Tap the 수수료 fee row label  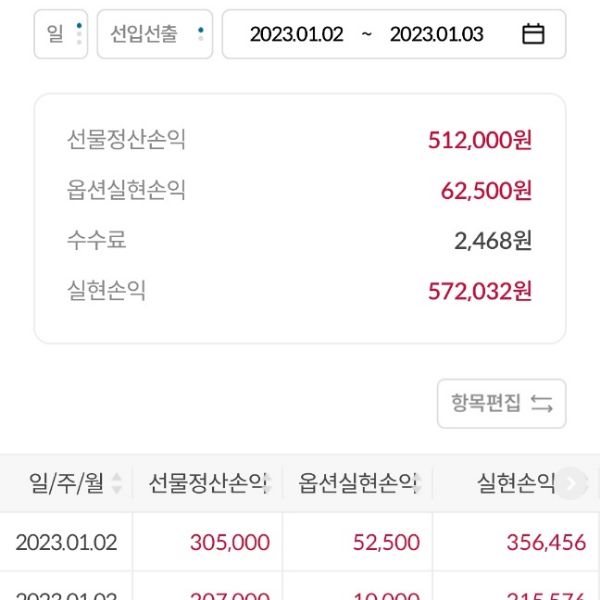coord(97,240)
